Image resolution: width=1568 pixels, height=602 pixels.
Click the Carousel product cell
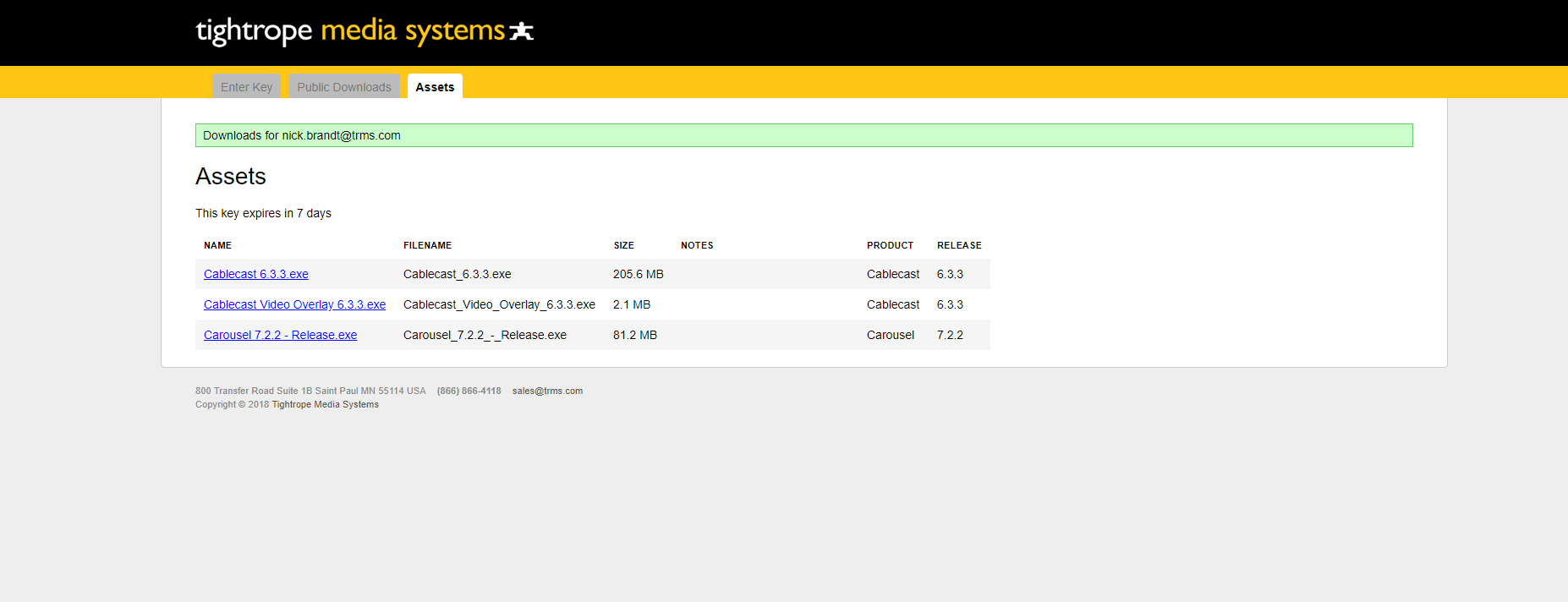click(x=891, y=335)
